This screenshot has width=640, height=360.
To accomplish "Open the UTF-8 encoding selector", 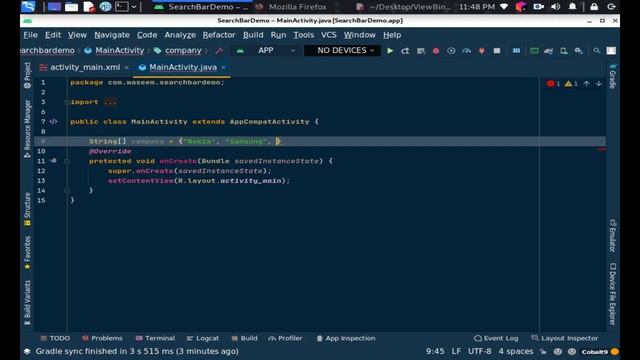I will point(480,351).
